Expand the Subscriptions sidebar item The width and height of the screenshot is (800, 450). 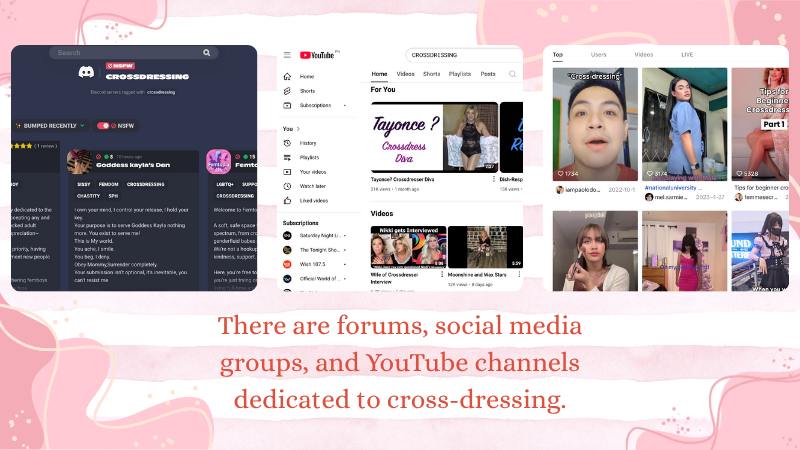click(x=345, y=105)
